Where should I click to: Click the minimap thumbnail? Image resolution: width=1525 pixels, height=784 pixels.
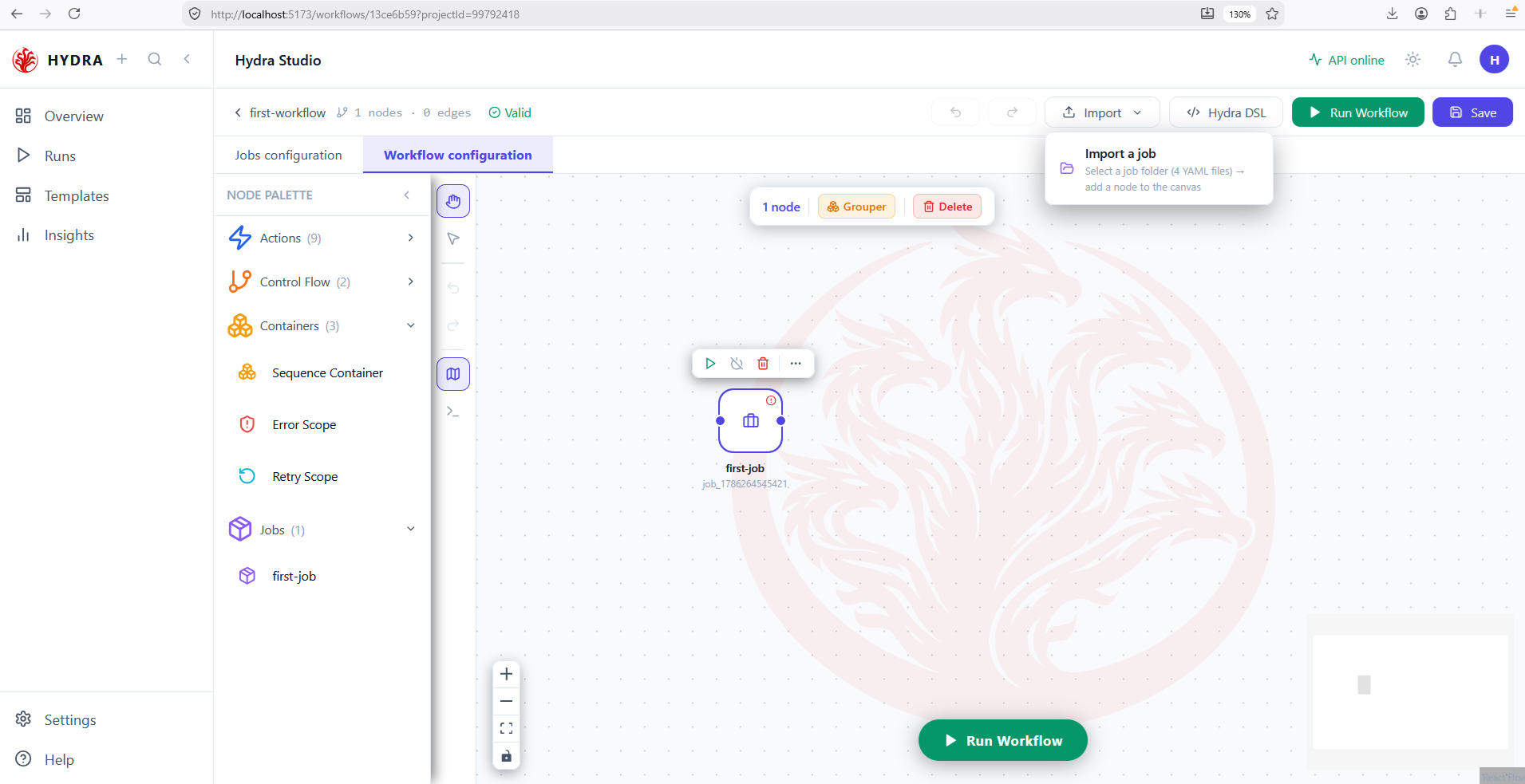[1410, 691]
